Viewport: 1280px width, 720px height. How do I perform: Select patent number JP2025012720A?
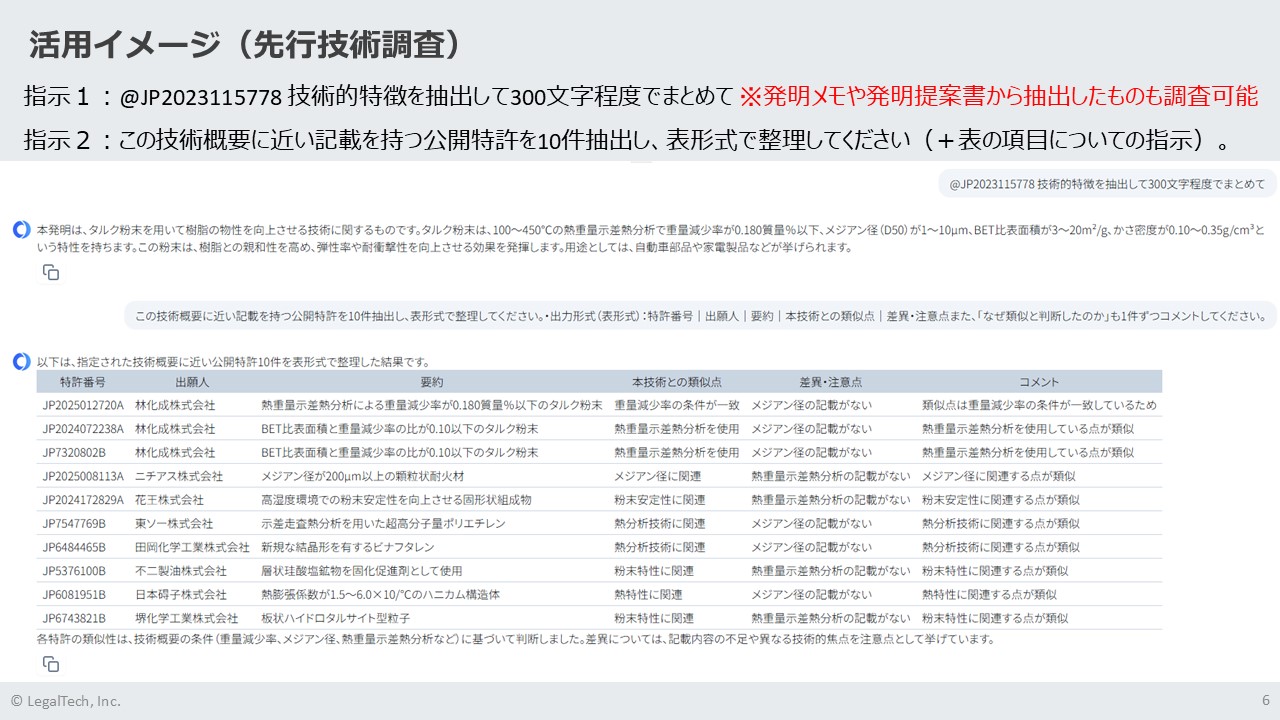coord(83,405)
